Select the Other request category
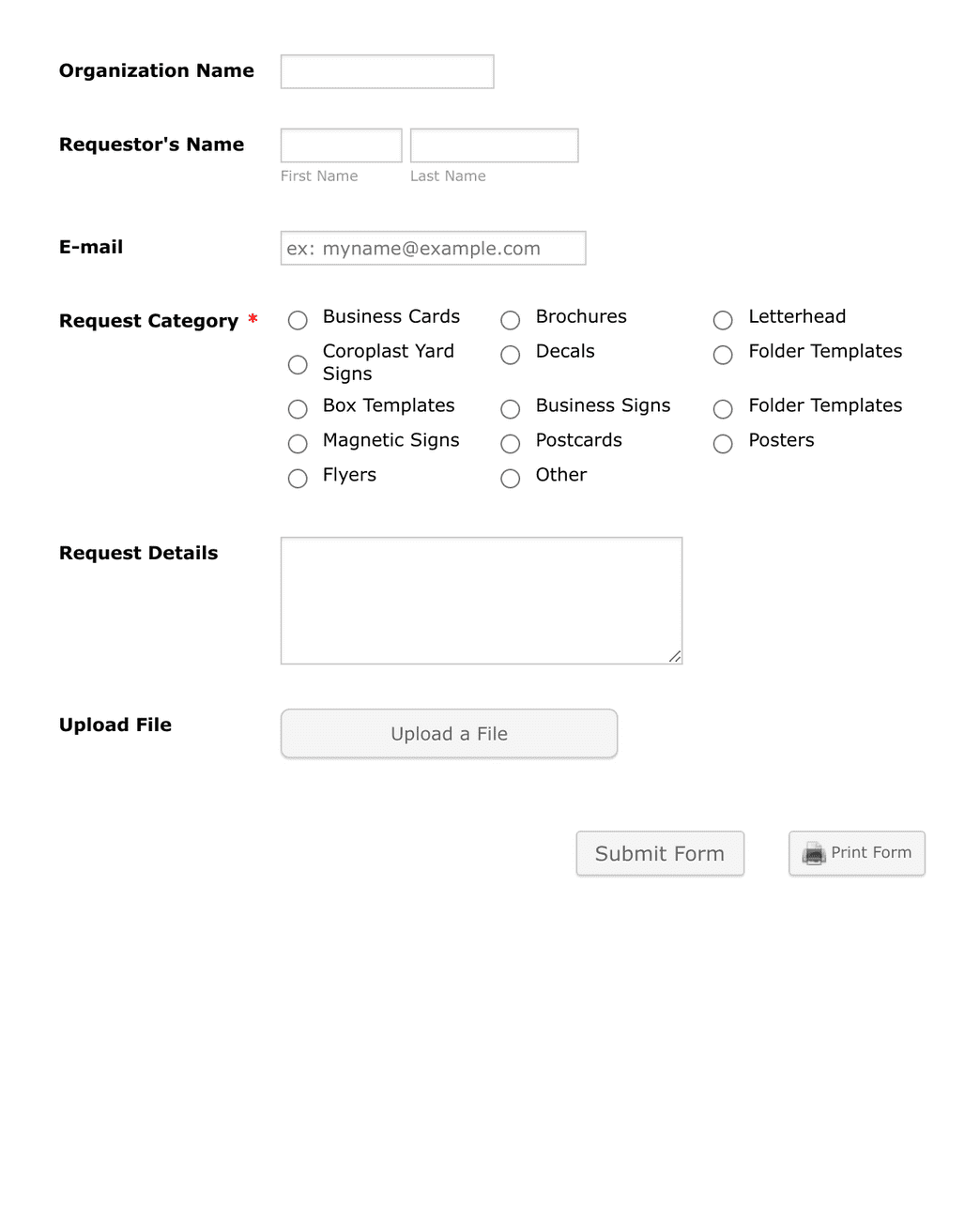Screen dimensions: 980x1206 pos(510,479)
